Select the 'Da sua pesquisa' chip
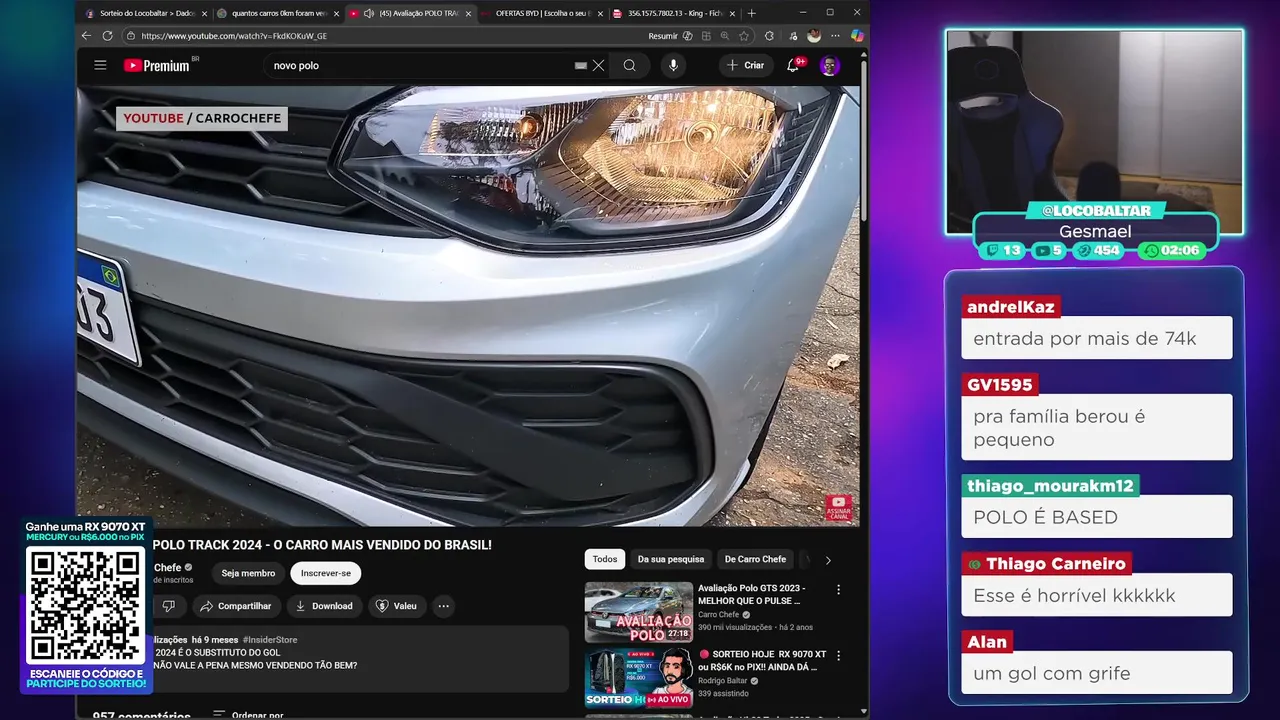The width and height of the screenshot is (1280, 720). click(x=671, y=559)
